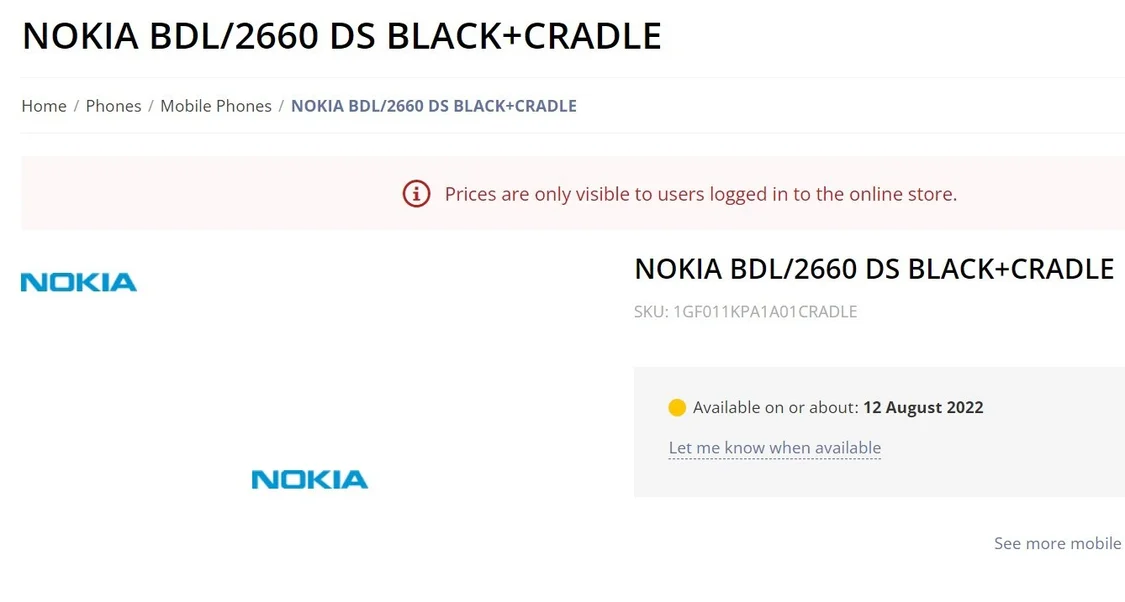Image resolution: width=1125 pixels, height=602 pixels.
Task: Click the slash separator after Phones
Action: [151, 106]
